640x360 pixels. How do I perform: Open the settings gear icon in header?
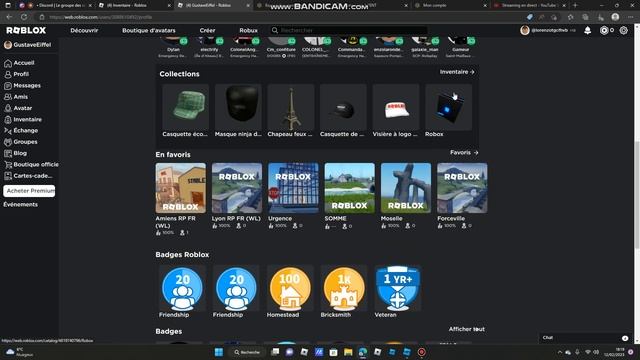(623, 30)
